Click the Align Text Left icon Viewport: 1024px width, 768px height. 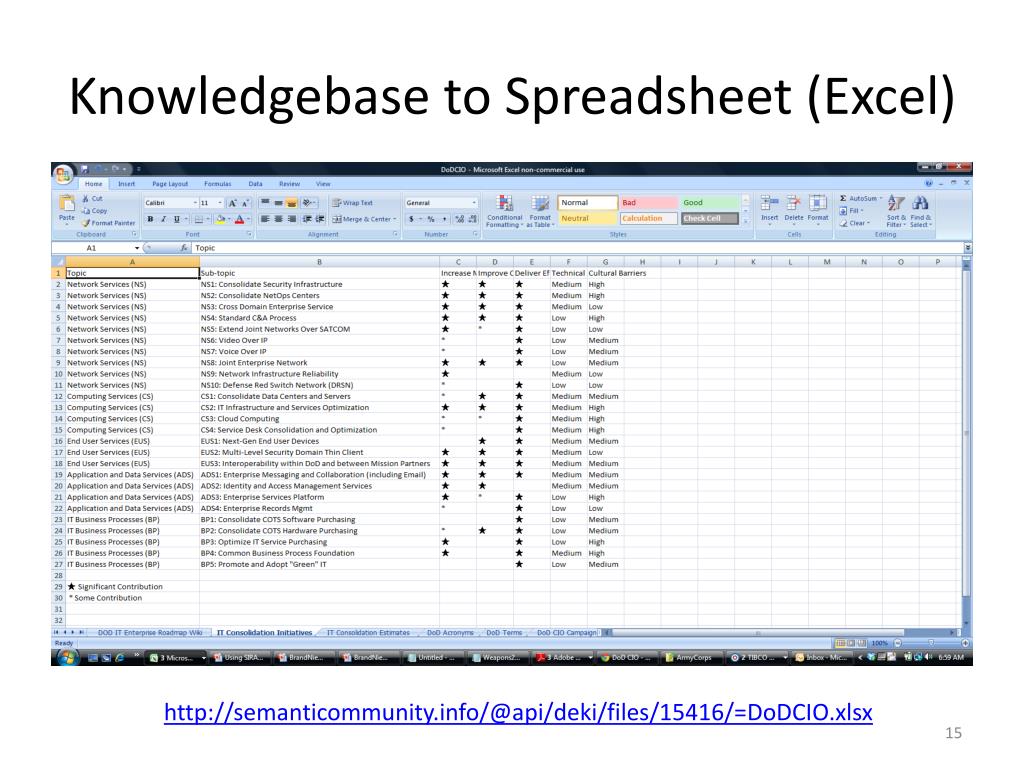(265, 219)
